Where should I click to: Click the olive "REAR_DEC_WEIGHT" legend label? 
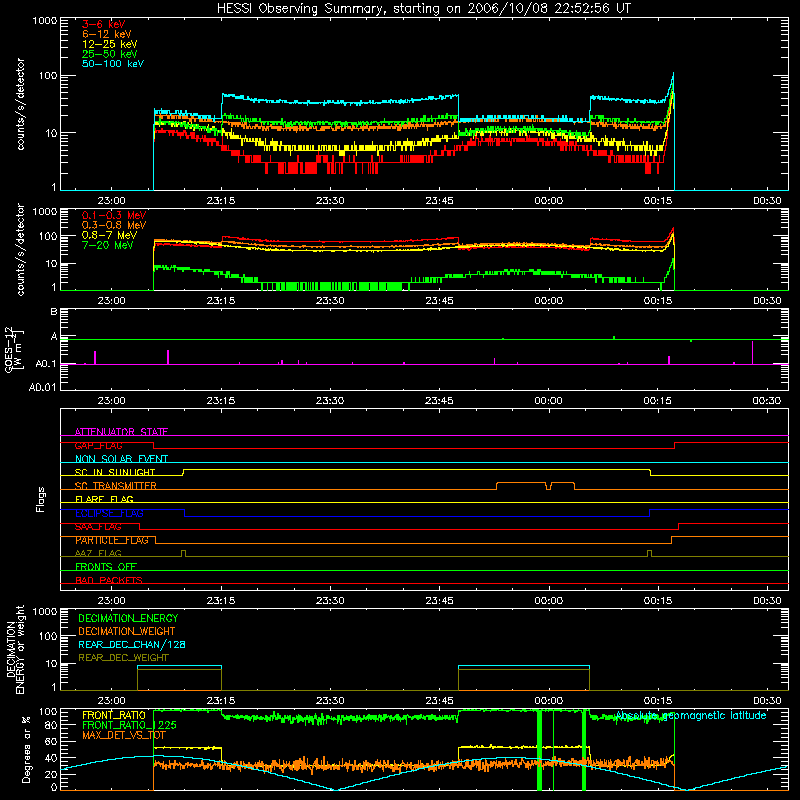coord(123,658)
